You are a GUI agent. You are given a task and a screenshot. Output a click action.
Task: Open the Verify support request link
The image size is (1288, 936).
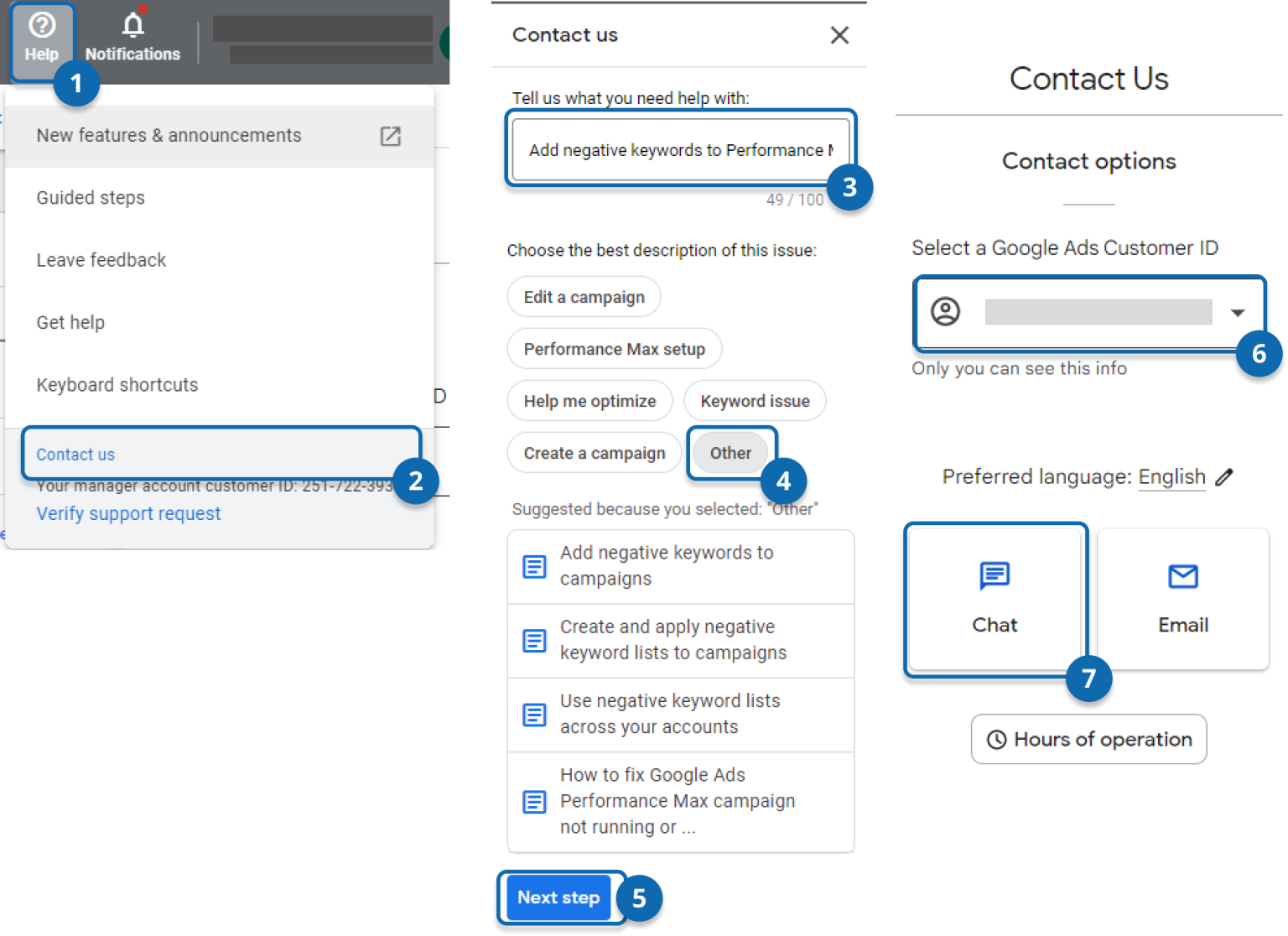(x=127, y=513)
